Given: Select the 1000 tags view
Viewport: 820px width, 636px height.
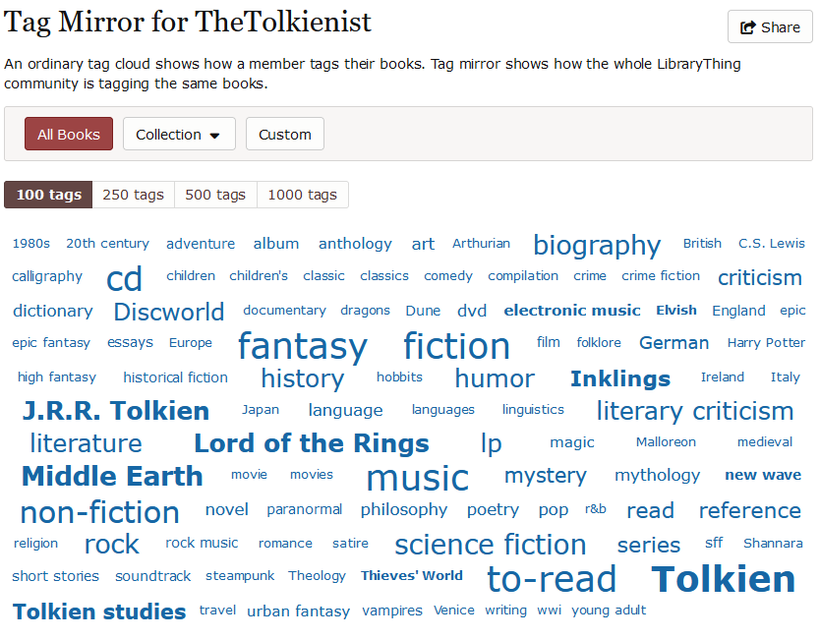Looking at the screenshot, I should [x=302, y=195].
